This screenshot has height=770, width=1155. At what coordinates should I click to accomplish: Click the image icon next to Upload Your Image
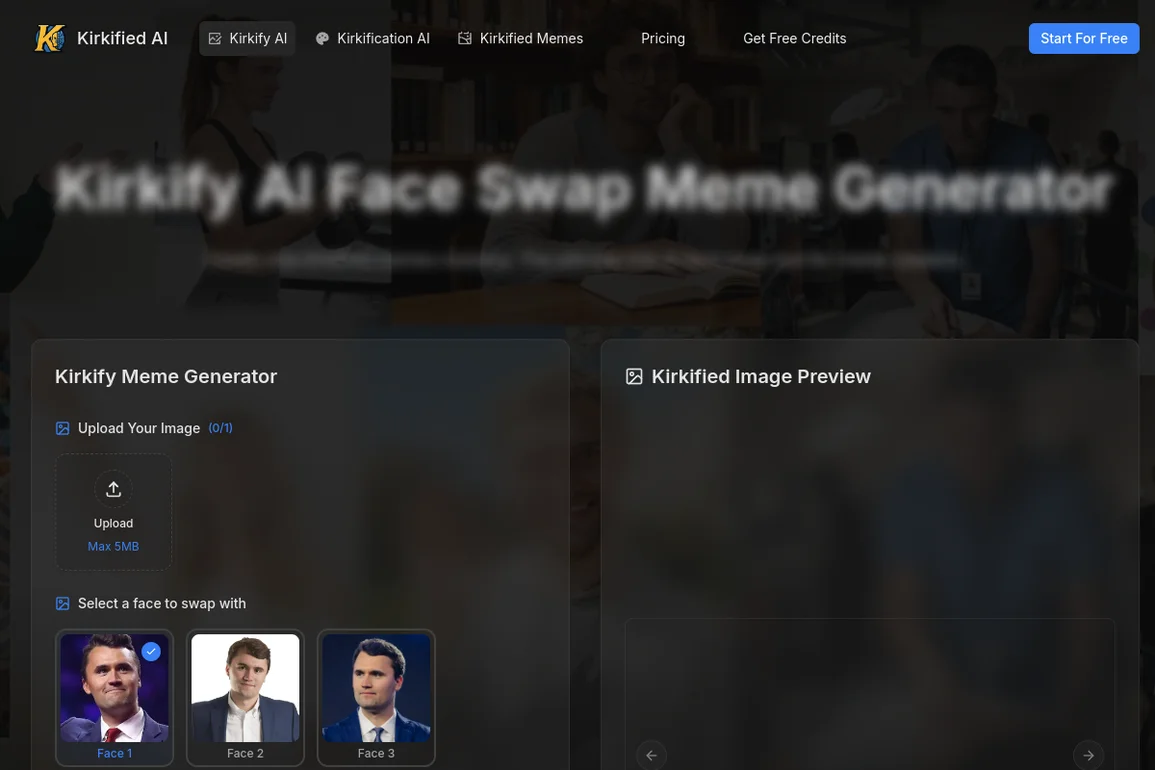pyautogui.click(x=63, y=428)
